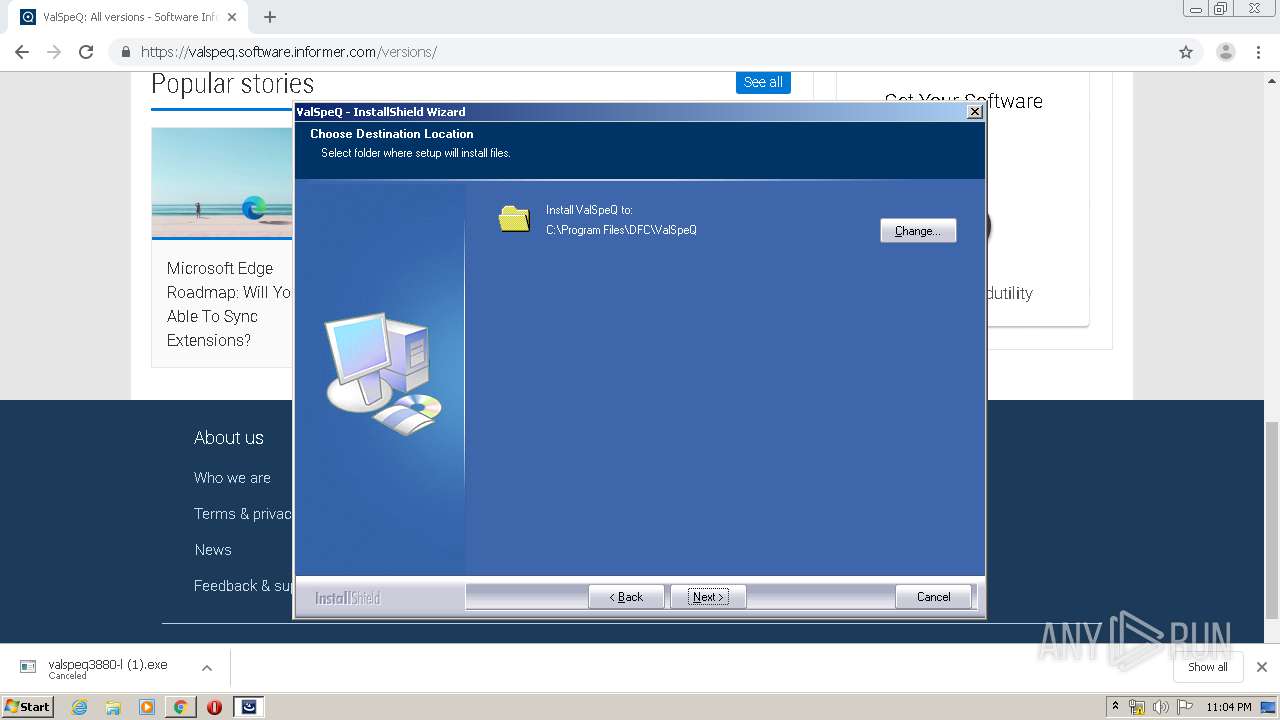Open the Terms & privacy footer link
Screen dimensions: 1280x720
click(243, 514)
